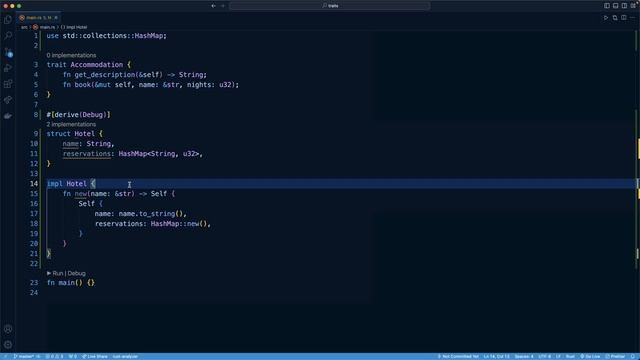Open Run and Debug view
This screenshot has height=360, width=640.
click(8, 68)
